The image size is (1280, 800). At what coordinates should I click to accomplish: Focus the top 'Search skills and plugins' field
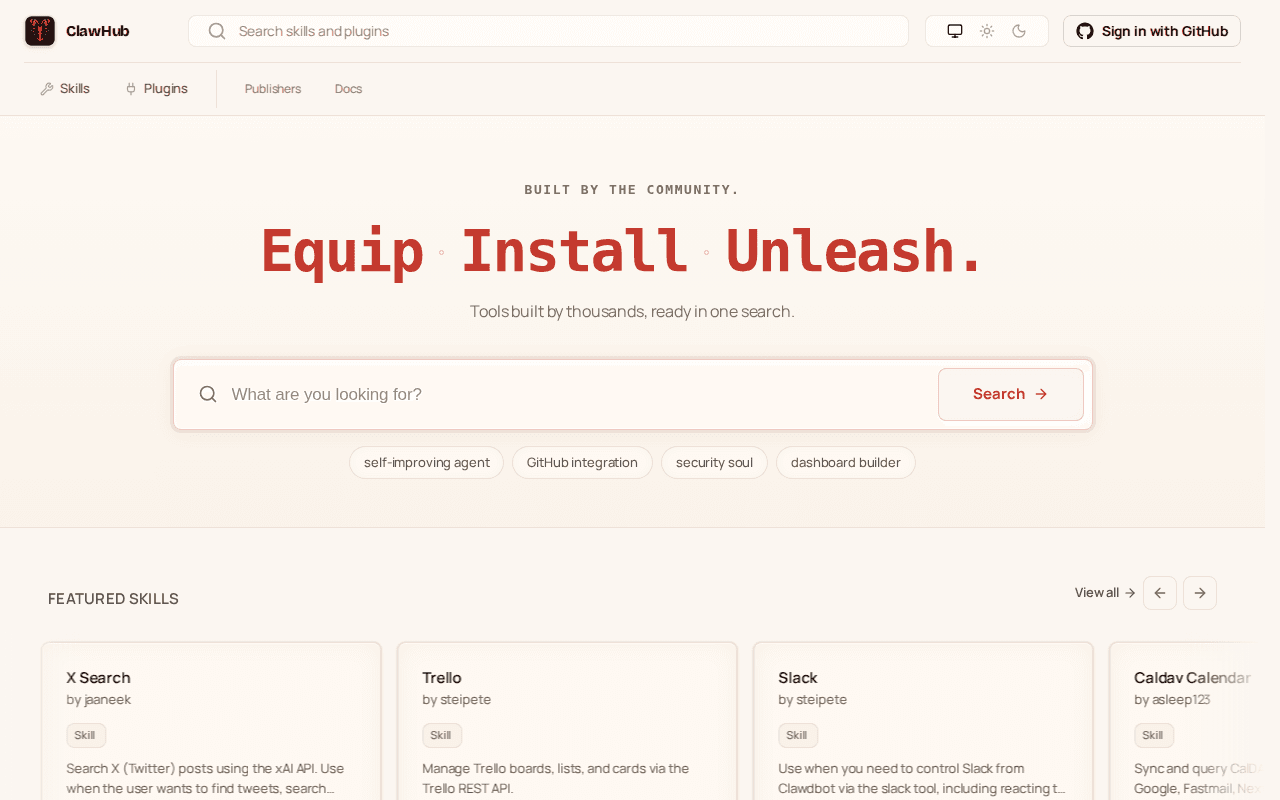[x=548, y=31]
